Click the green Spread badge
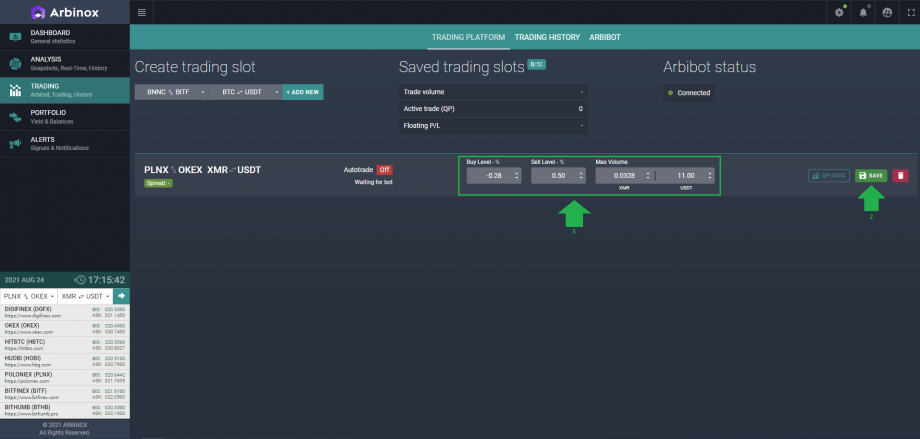The width and height of the screenshot is (920, 439). pyautogui.click(x=158, y=183)
